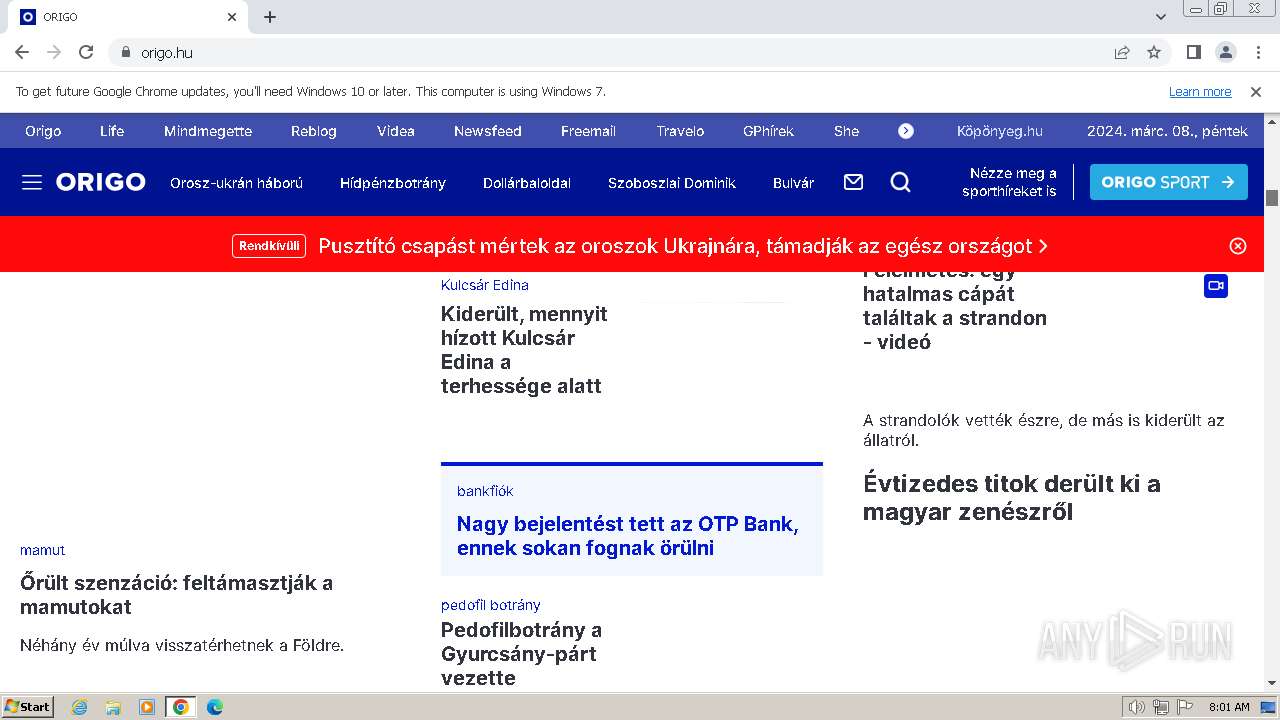
Task: Bookmark this tab with the star icon
Action: (x=1154, y=52)
